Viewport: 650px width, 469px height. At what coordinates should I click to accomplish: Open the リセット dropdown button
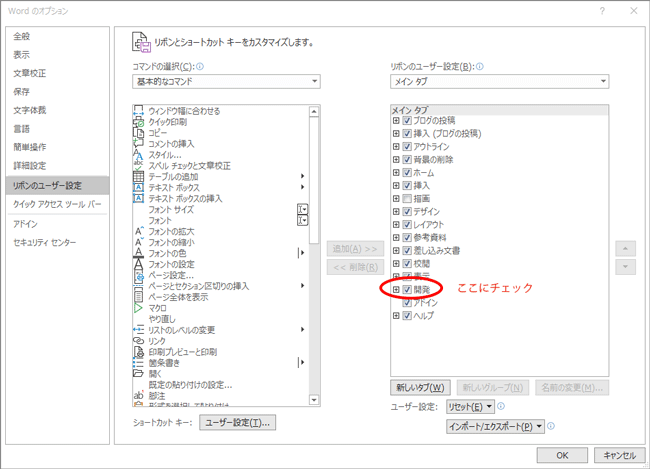pyautogui.click(x=471, y=407)
